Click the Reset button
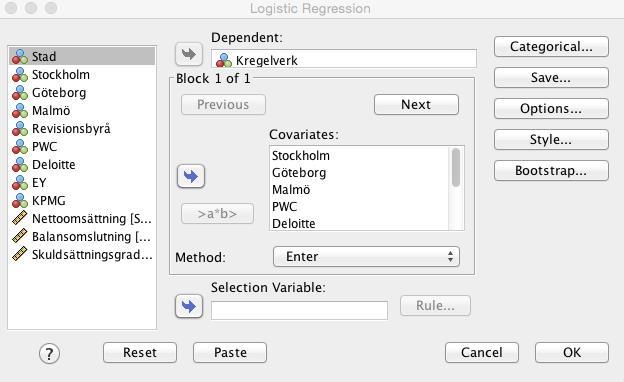Image resolution: width=624 pixels, height=382 pixels. (140, 353)
